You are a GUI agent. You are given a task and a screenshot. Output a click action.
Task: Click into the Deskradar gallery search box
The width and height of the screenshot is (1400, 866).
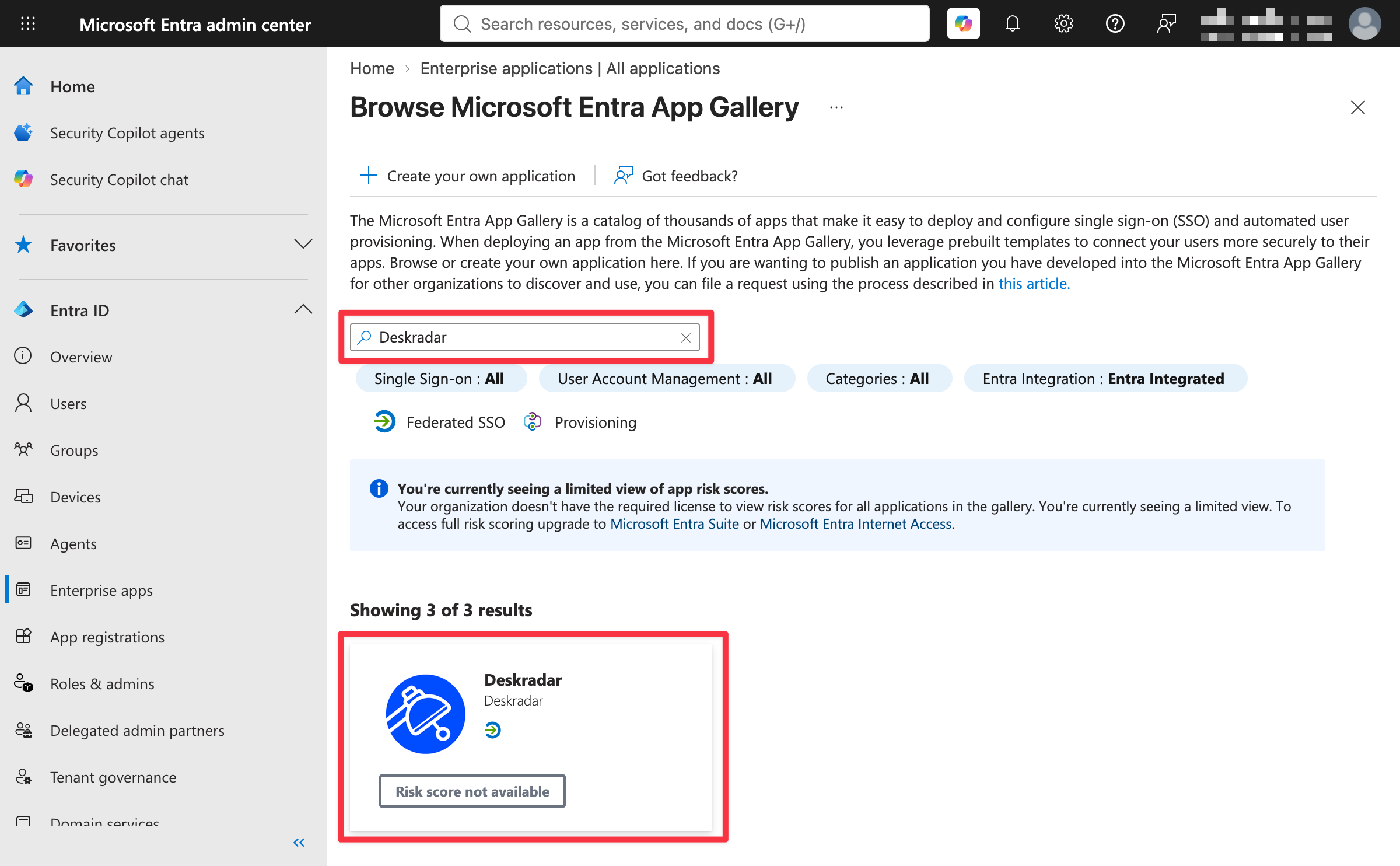[x=525, y=337]
